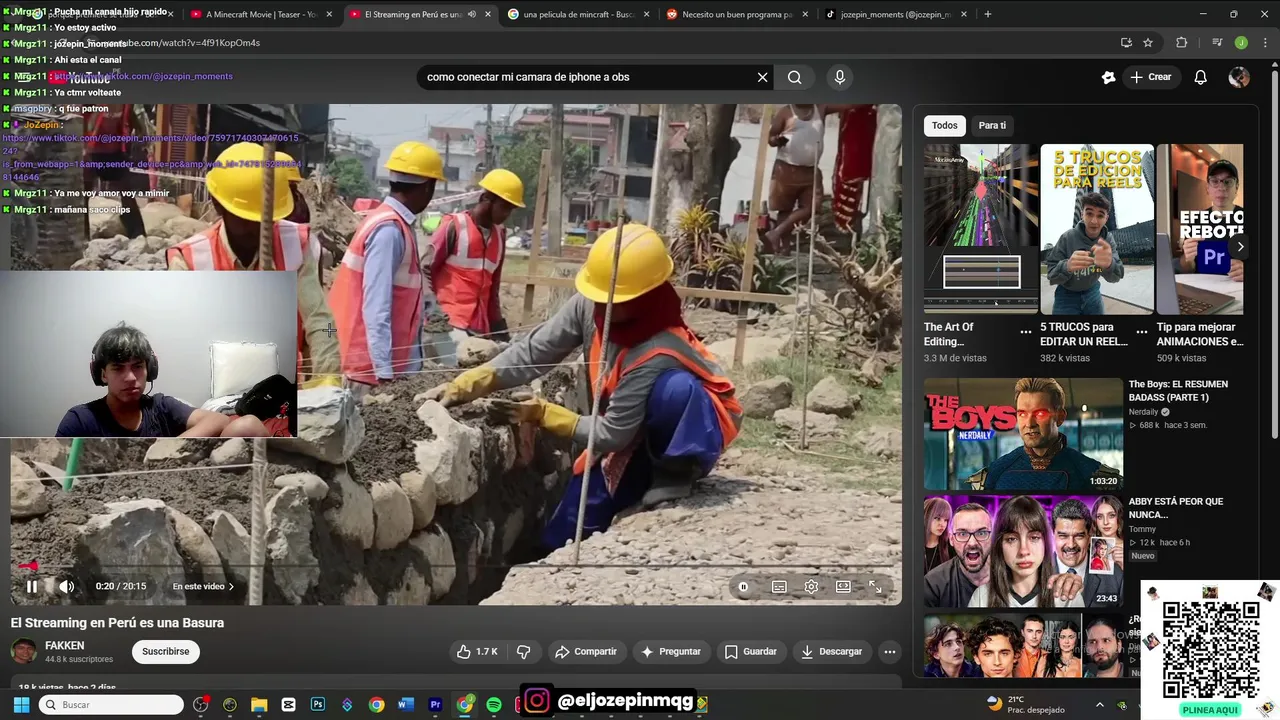This screenshot has width=1280, height=720.
Task: Open the taskbar weather widget 21°C
Action: [x=1025, y=705]
